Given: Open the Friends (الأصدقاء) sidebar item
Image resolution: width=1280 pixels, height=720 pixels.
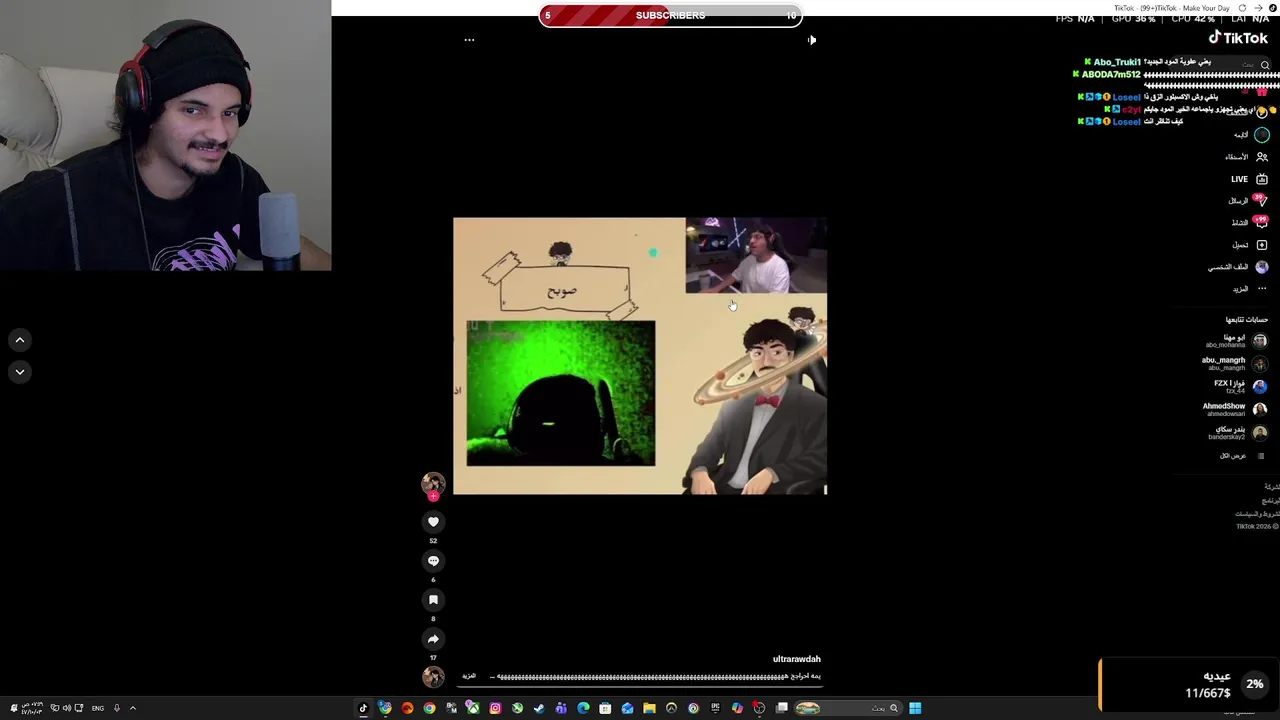Looking at the screenshot, I should pos(1247,157).
